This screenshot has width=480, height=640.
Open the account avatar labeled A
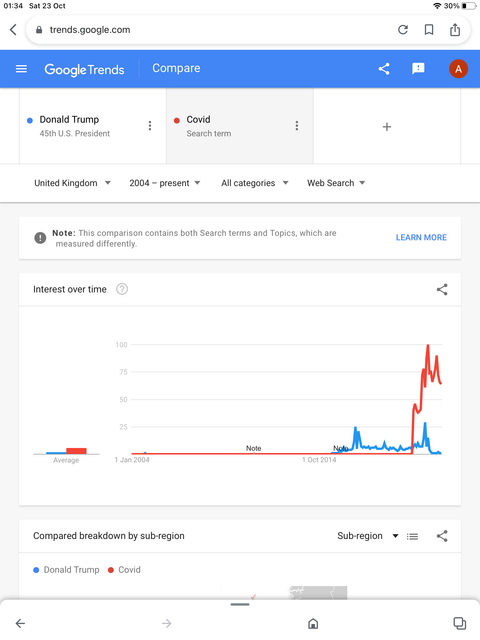(458, 69)
